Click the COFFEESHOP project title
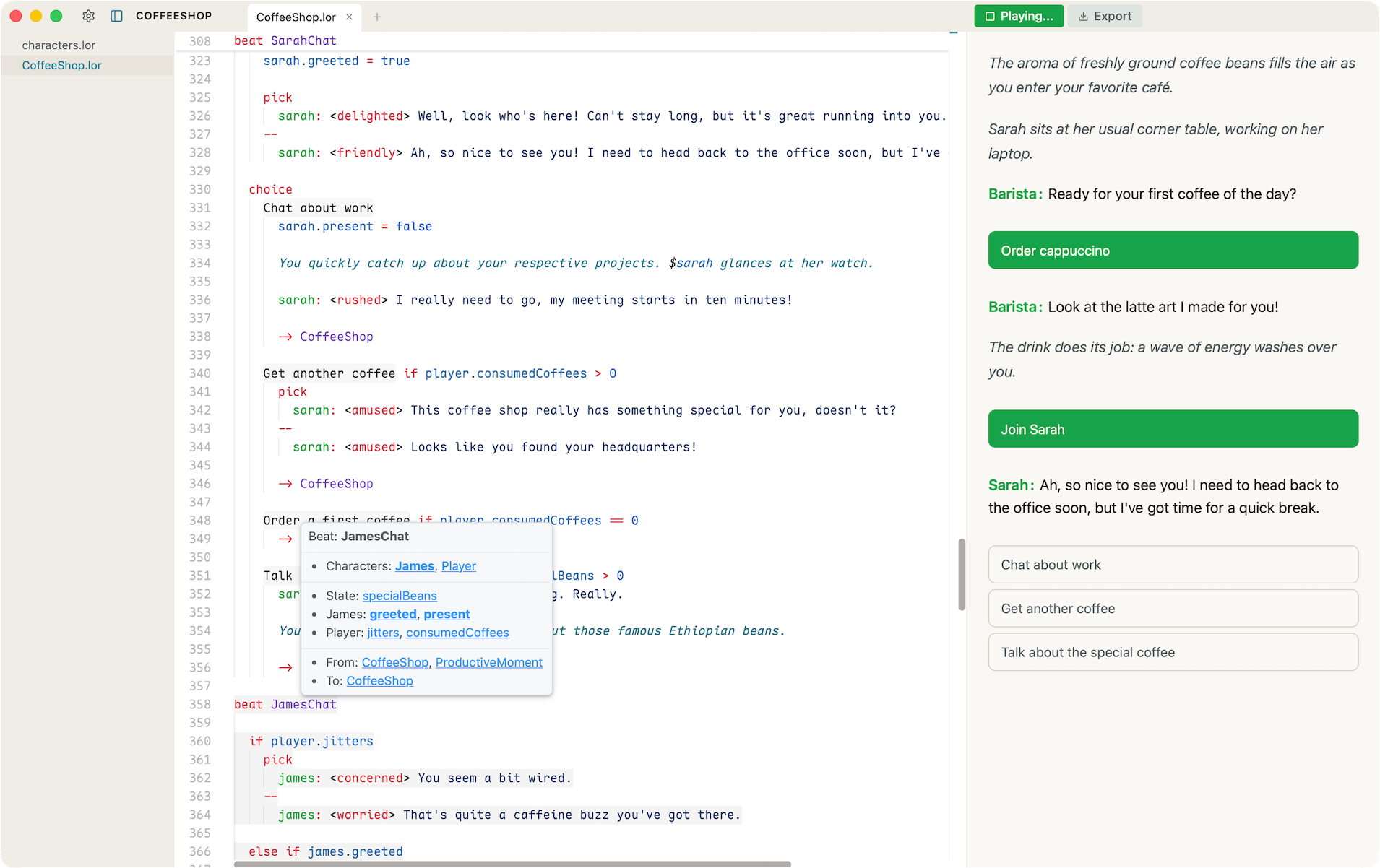 coord(174,16)
